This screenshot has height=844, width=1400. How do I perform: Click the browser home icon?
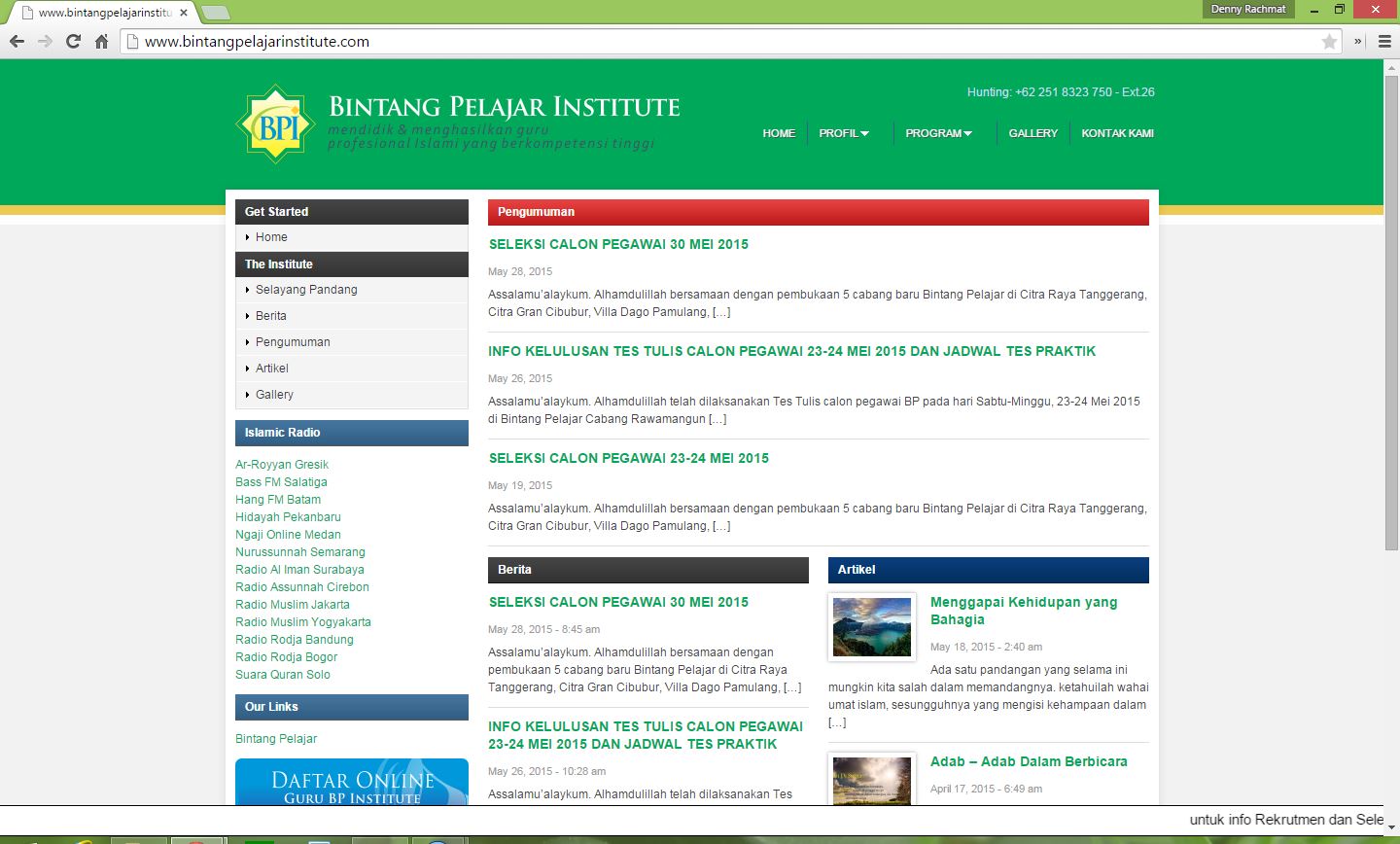(101, 41)
